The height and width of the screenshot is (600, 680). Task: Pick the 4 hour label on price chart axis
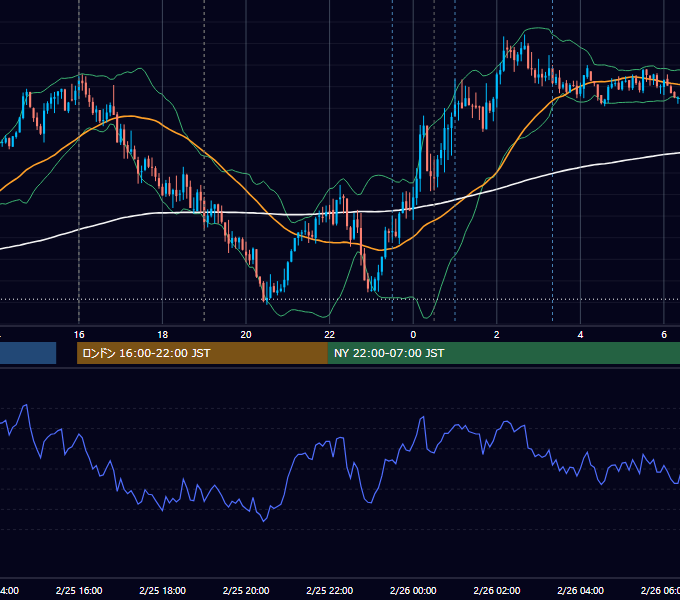point(580,335)
